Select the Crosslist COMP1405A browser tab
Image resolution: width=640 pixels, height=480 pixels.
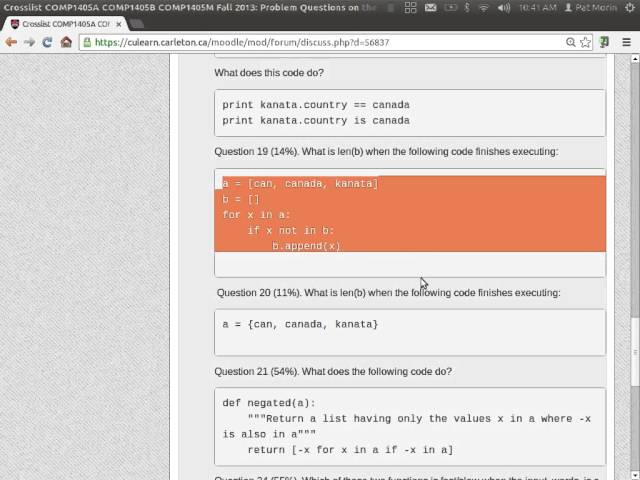[x=65, y=24]
